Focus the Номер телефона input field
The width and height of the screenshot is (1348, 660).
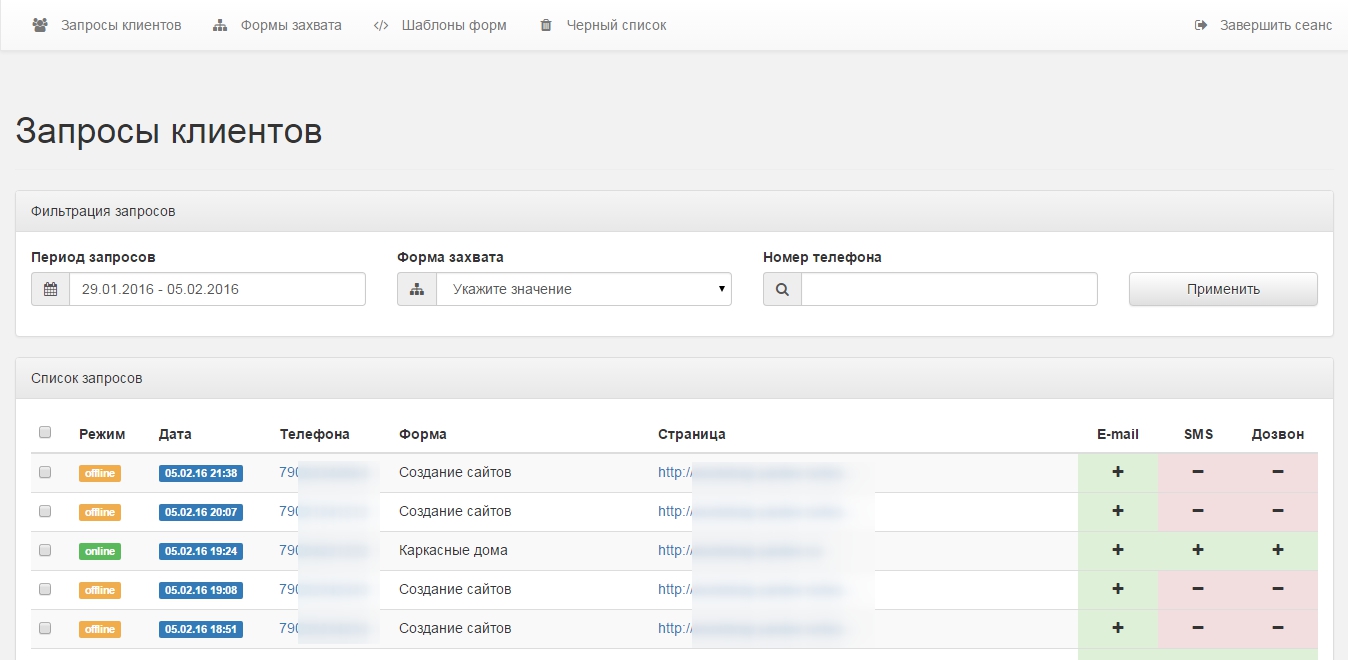948,289
